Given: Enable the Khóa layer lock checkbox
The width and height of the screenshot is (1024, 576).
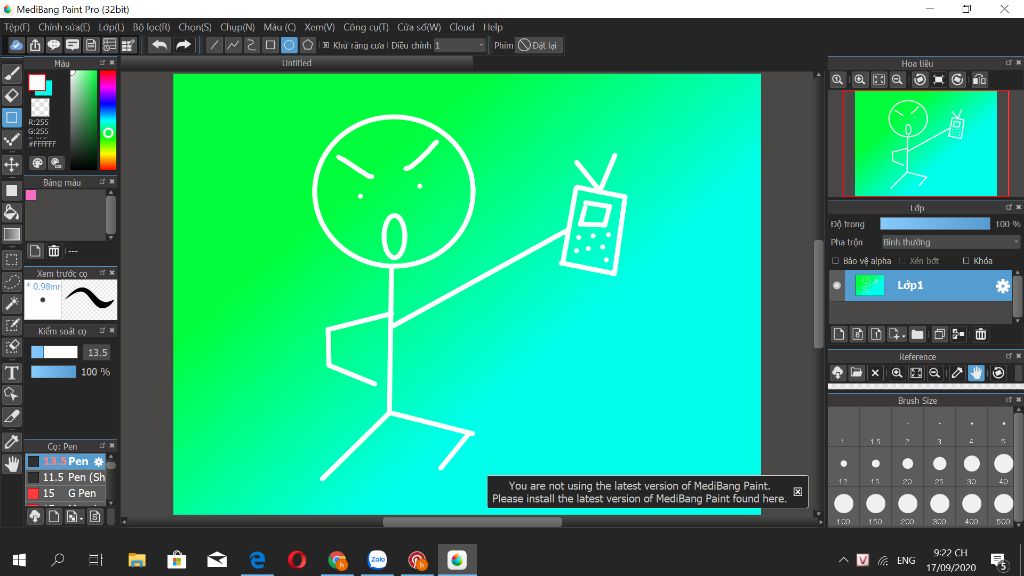Looking at the screenshot, I should click(x=966, y=261).
